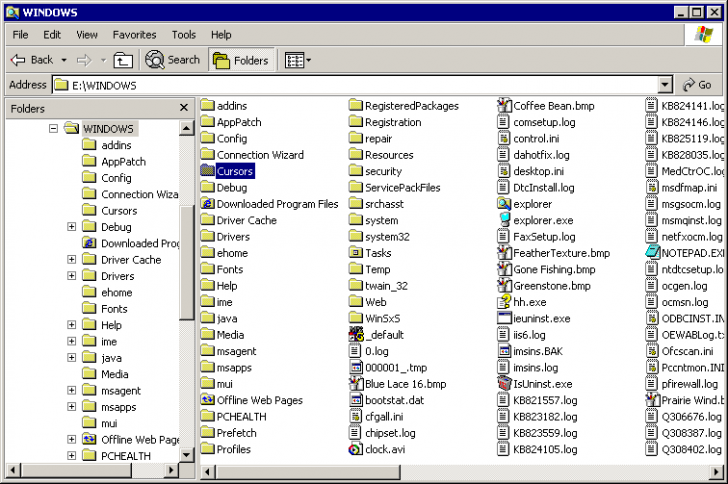Select the Coffee Bean.bmp paint icon
Viewport: 728px width, 484px height.
(504, 105)
